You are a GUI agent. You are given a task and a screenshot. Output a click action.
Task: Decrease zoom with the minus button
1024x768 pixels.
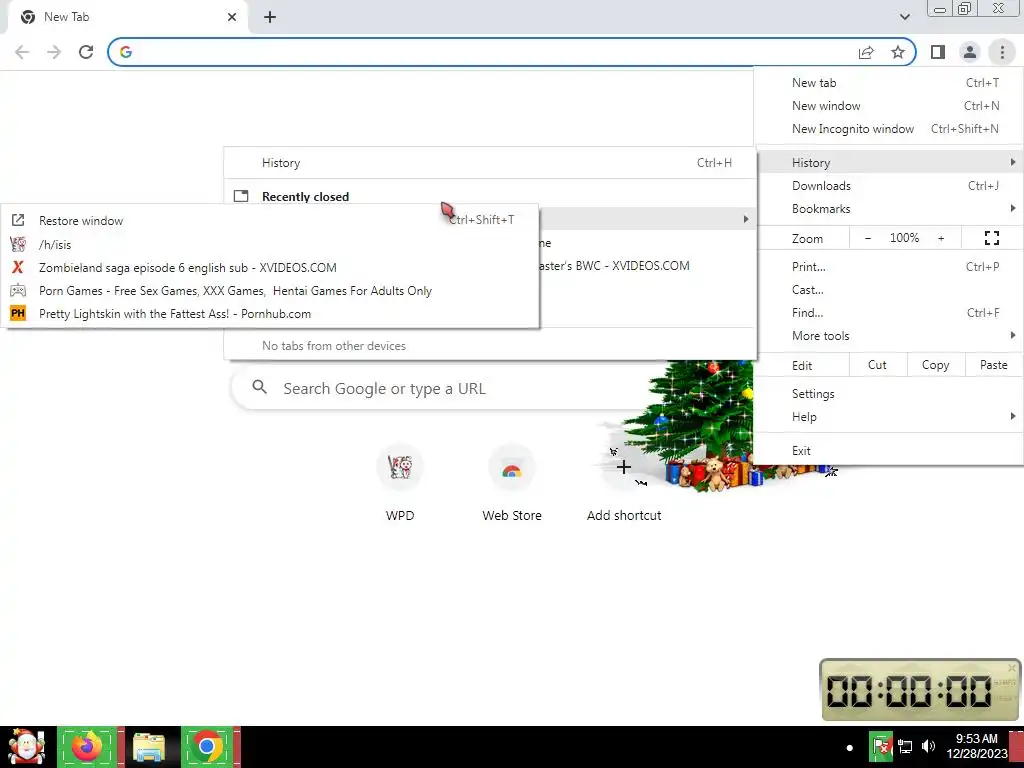(x=868, y=238)
